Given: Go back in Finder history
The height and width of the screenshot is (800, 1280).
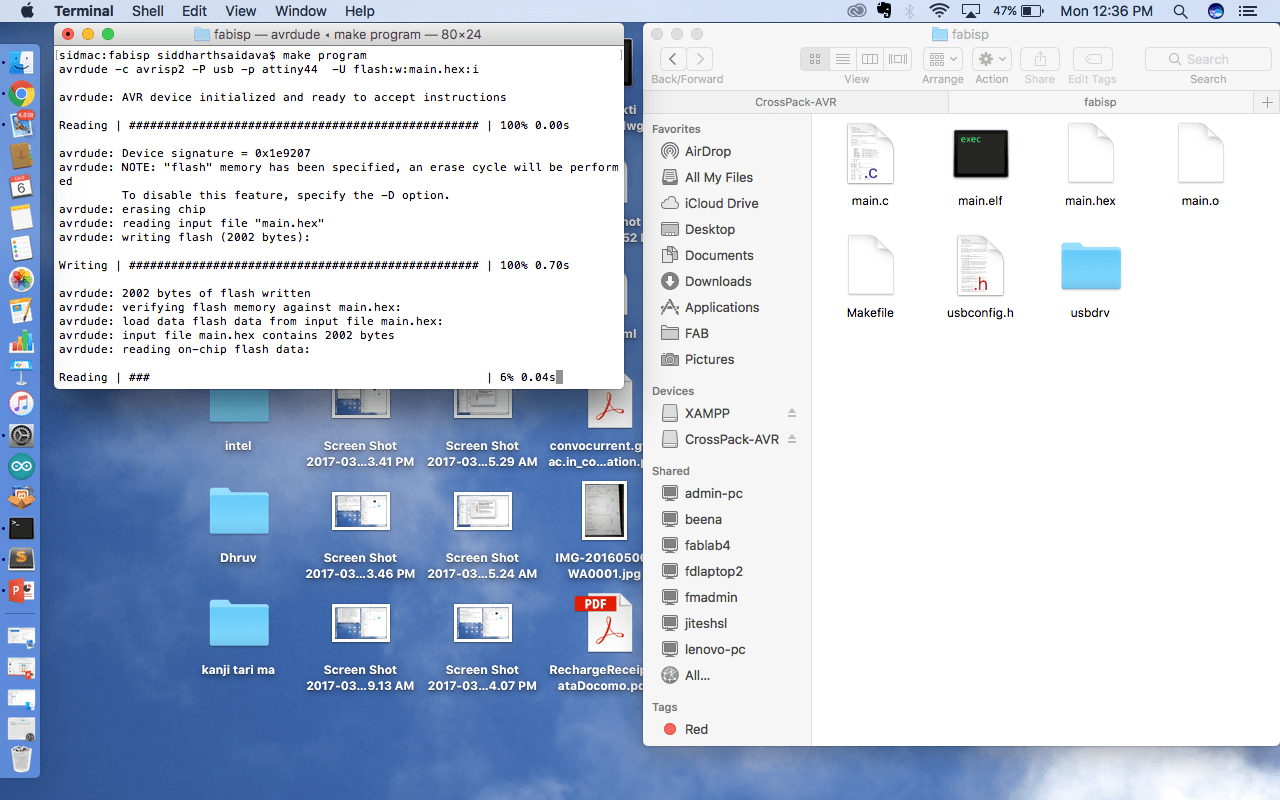Looking at the screenshot, I should point(673,59).
